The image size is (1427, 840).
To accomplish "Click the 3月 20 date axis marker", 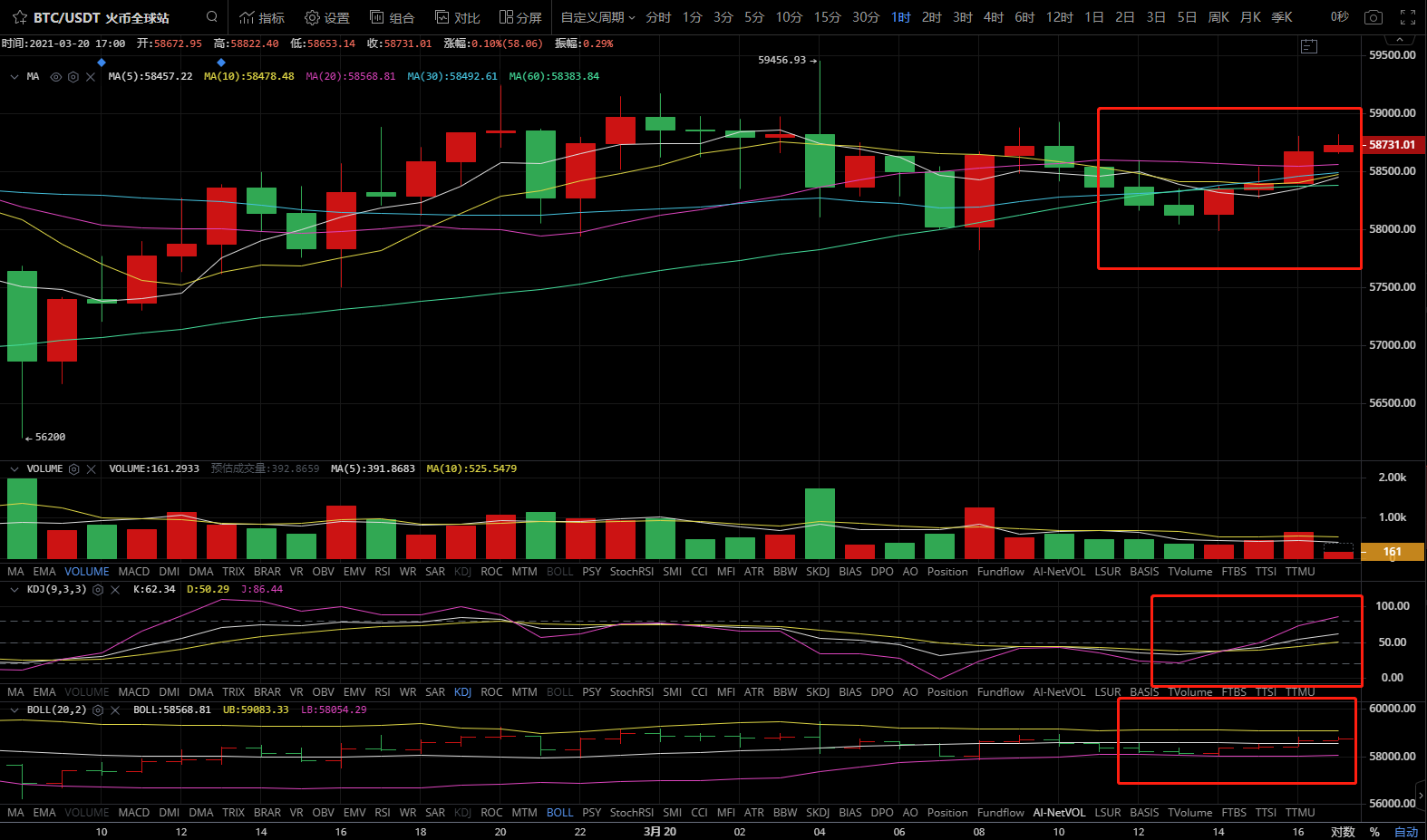I will (660, 832).
